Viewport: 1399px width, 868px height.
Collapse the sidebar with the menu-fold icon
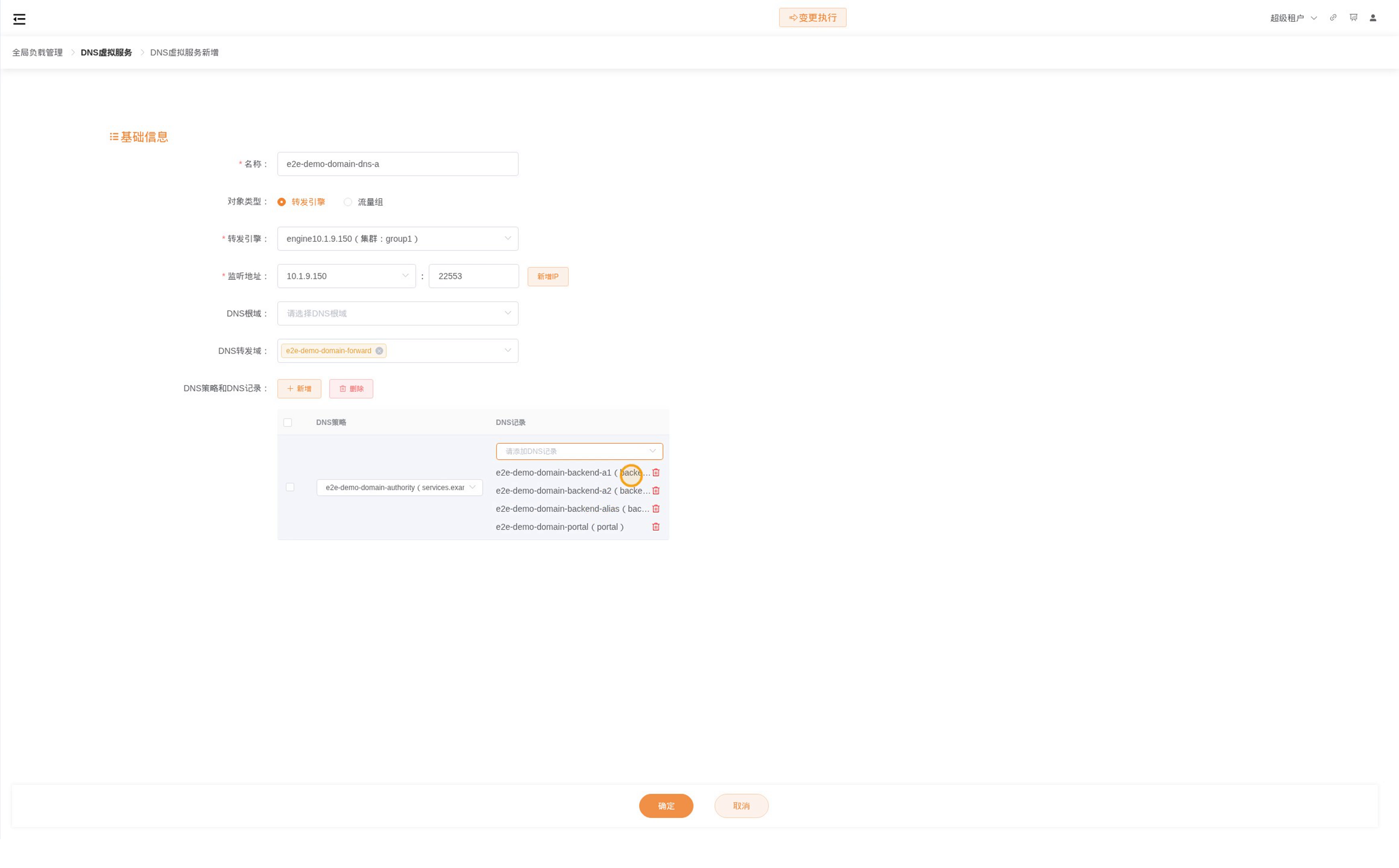[19, 19]
